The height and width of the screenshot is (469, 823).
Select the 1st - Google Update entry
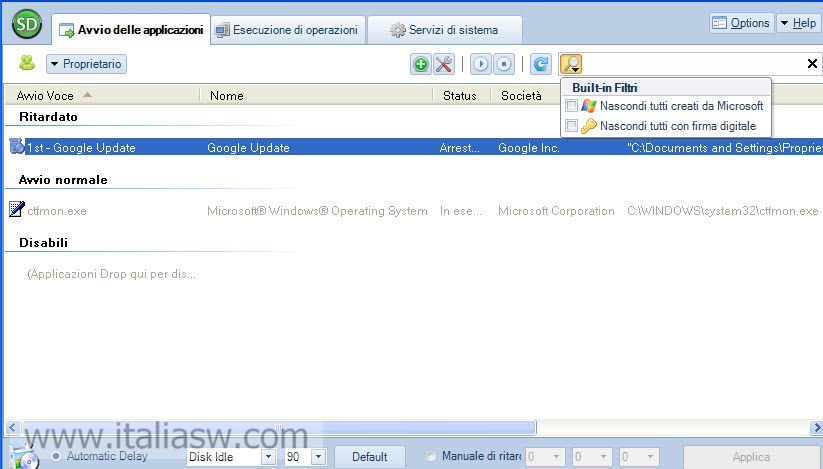click(81, 148)
